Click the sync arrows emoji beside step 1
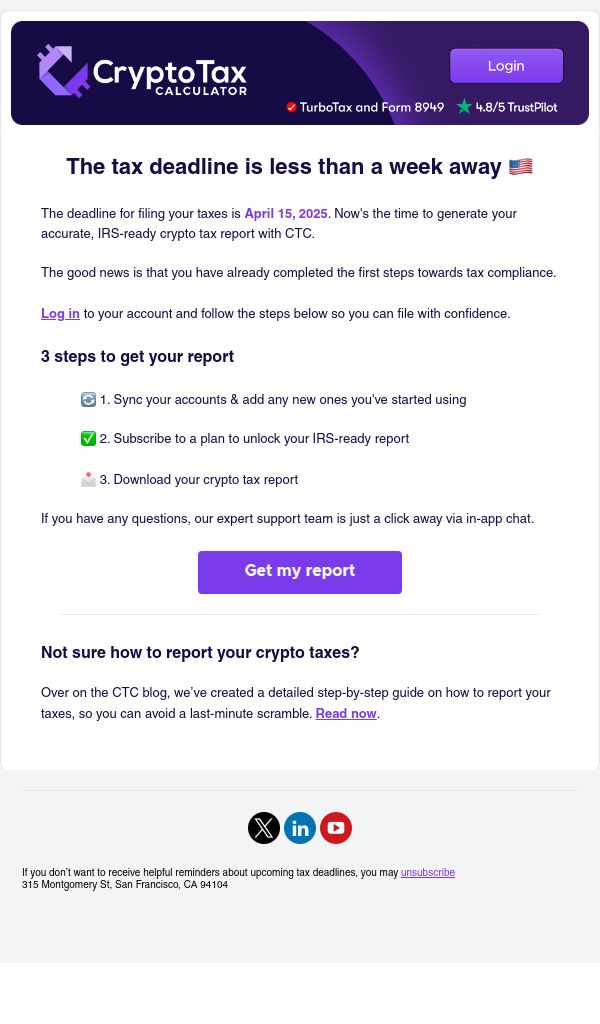Screen dimensions: 600x1024 point(88,400)
